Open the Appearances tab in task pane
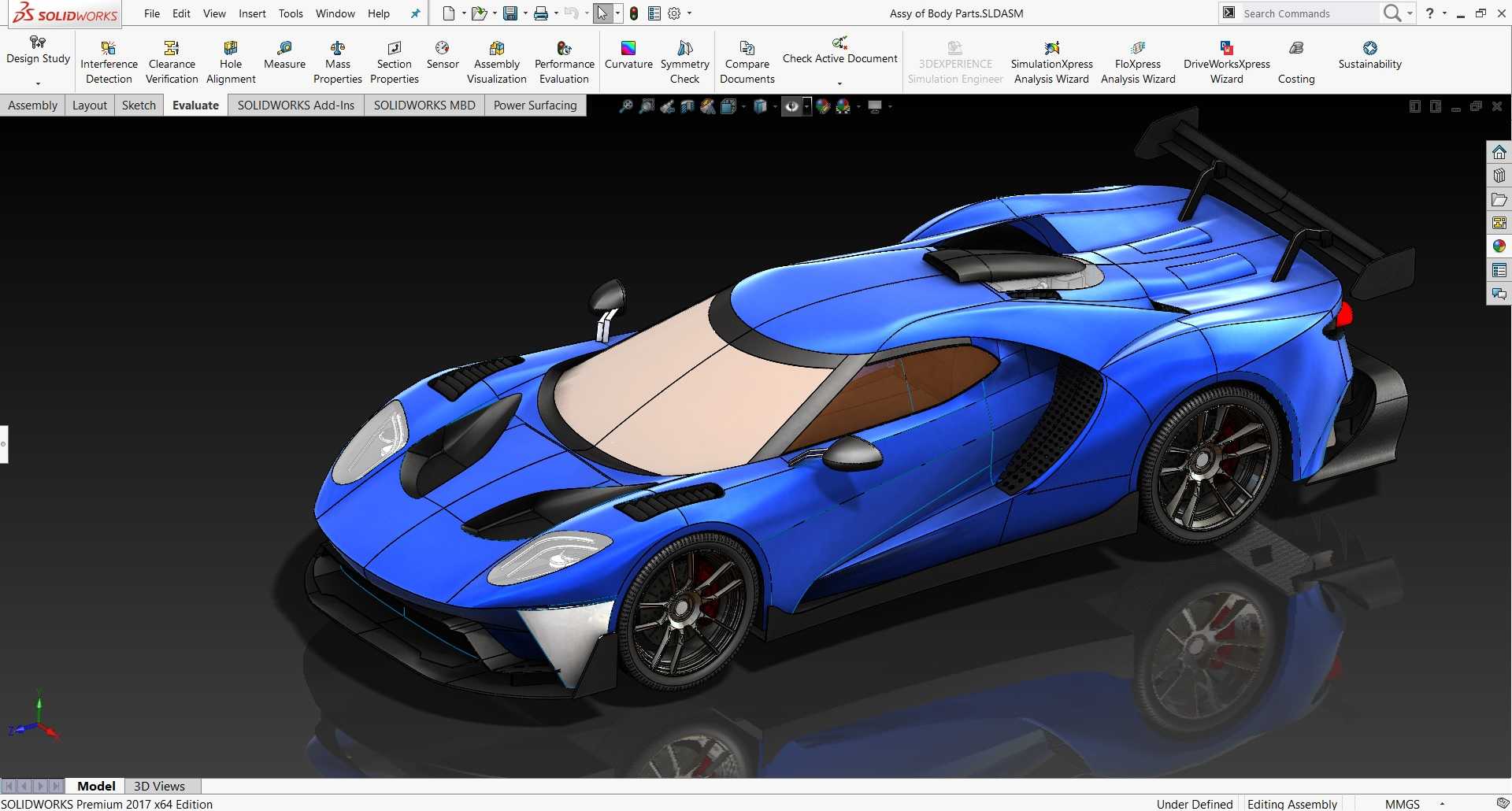The width and height of the screenshot is (1512, 811). (x=1499, y=246)
